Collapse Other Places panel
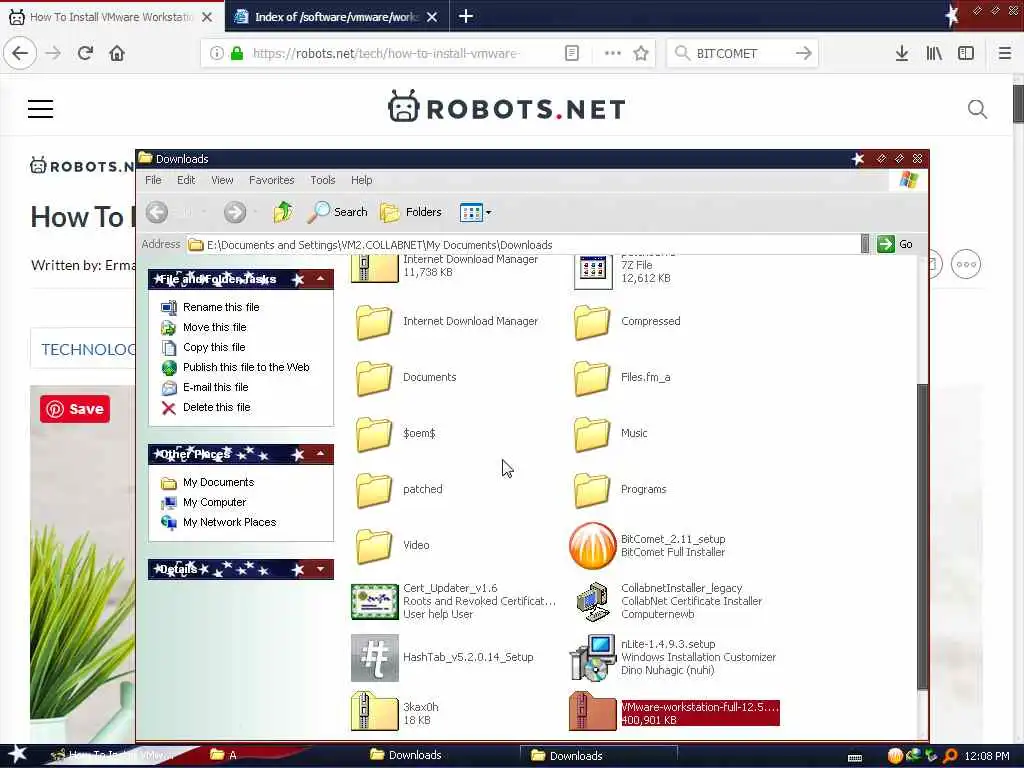1024x768 pixels. (x=321, y=454)
